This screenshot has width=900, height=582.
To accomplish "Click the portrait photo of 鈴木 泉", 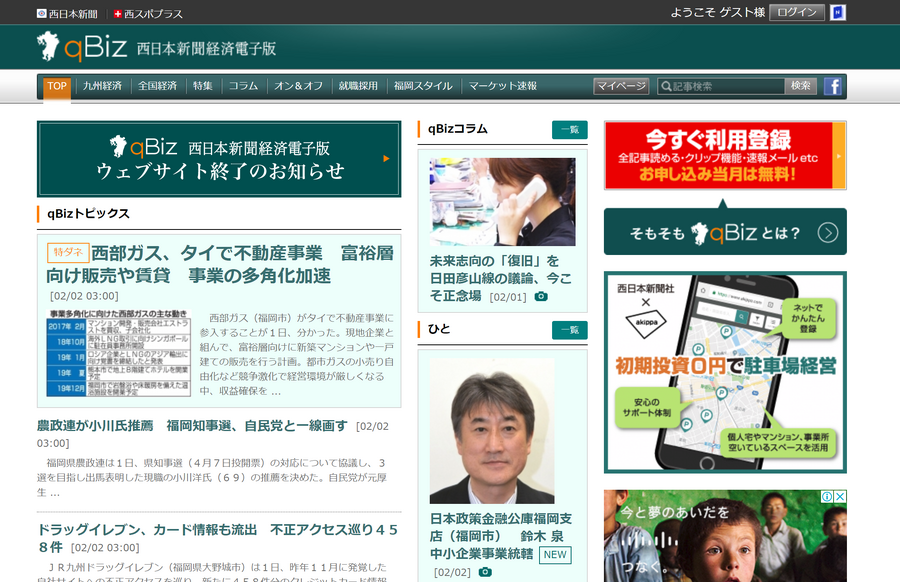I will click(492, 431).
